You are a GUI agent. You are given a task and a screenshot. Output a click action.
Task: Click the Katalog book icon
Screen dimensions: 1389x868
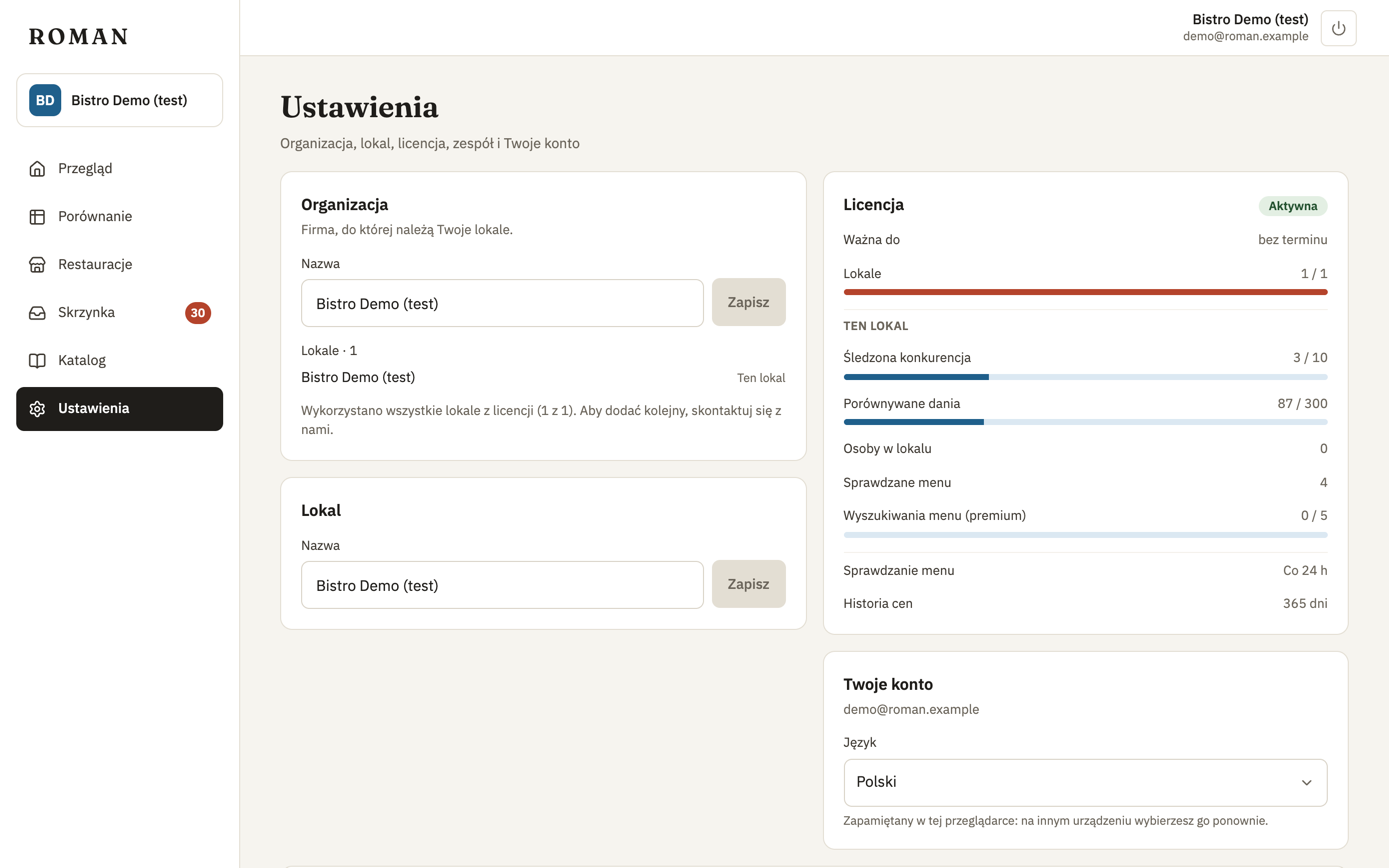[x=37, y=360]
